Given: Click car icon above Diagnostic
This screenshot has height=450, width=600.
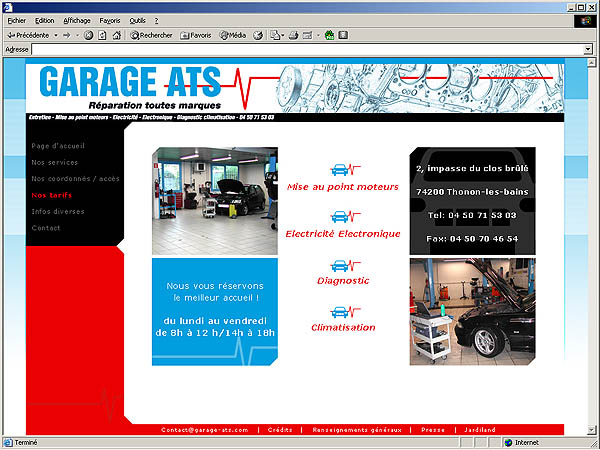Looking at the screenshot, I should coord(346,265).
